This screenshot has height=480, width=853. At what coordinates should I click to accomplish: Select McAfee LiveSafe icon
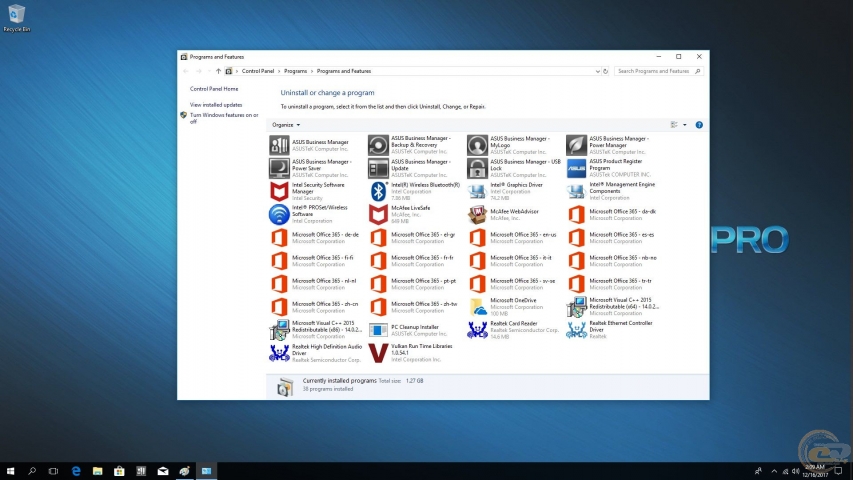point(378,214)
